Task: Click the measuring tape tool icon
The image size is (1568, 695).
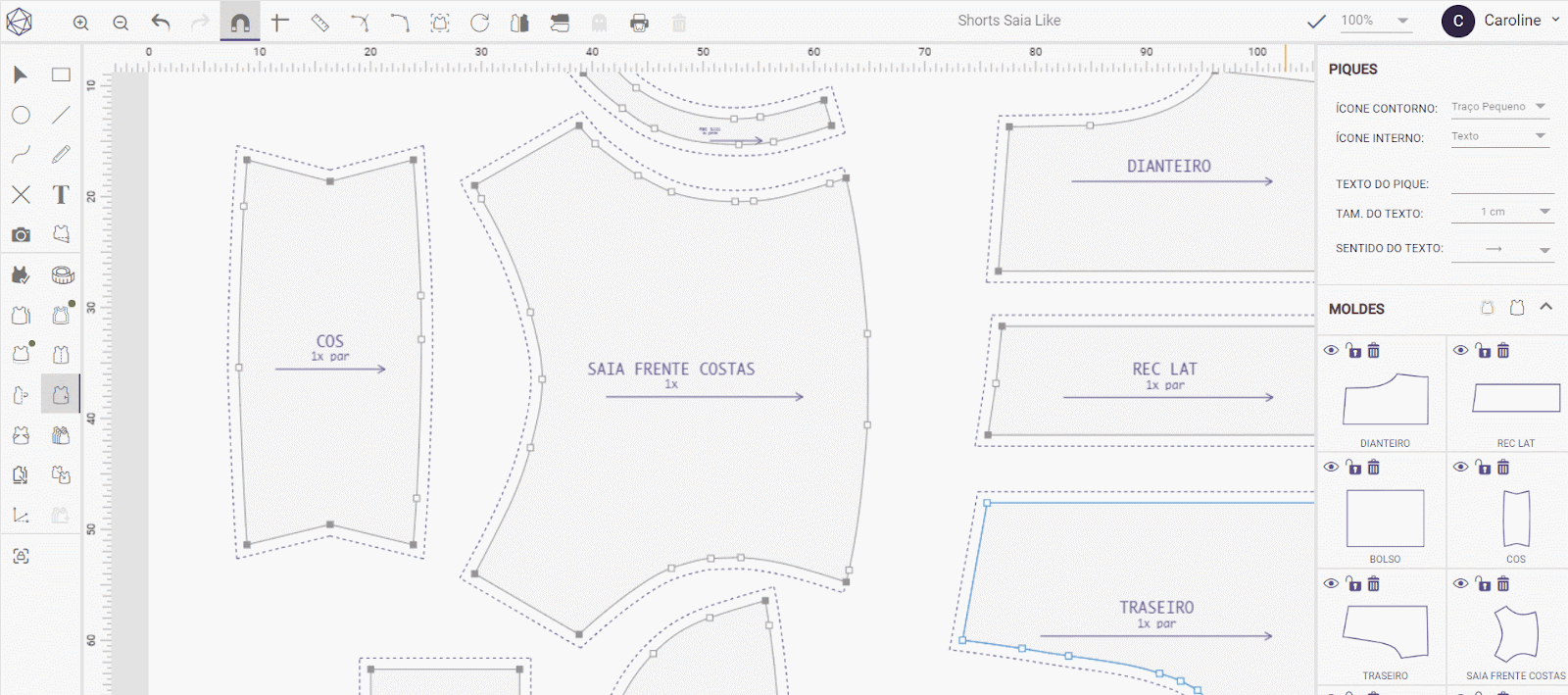Action: coord(63,274)
